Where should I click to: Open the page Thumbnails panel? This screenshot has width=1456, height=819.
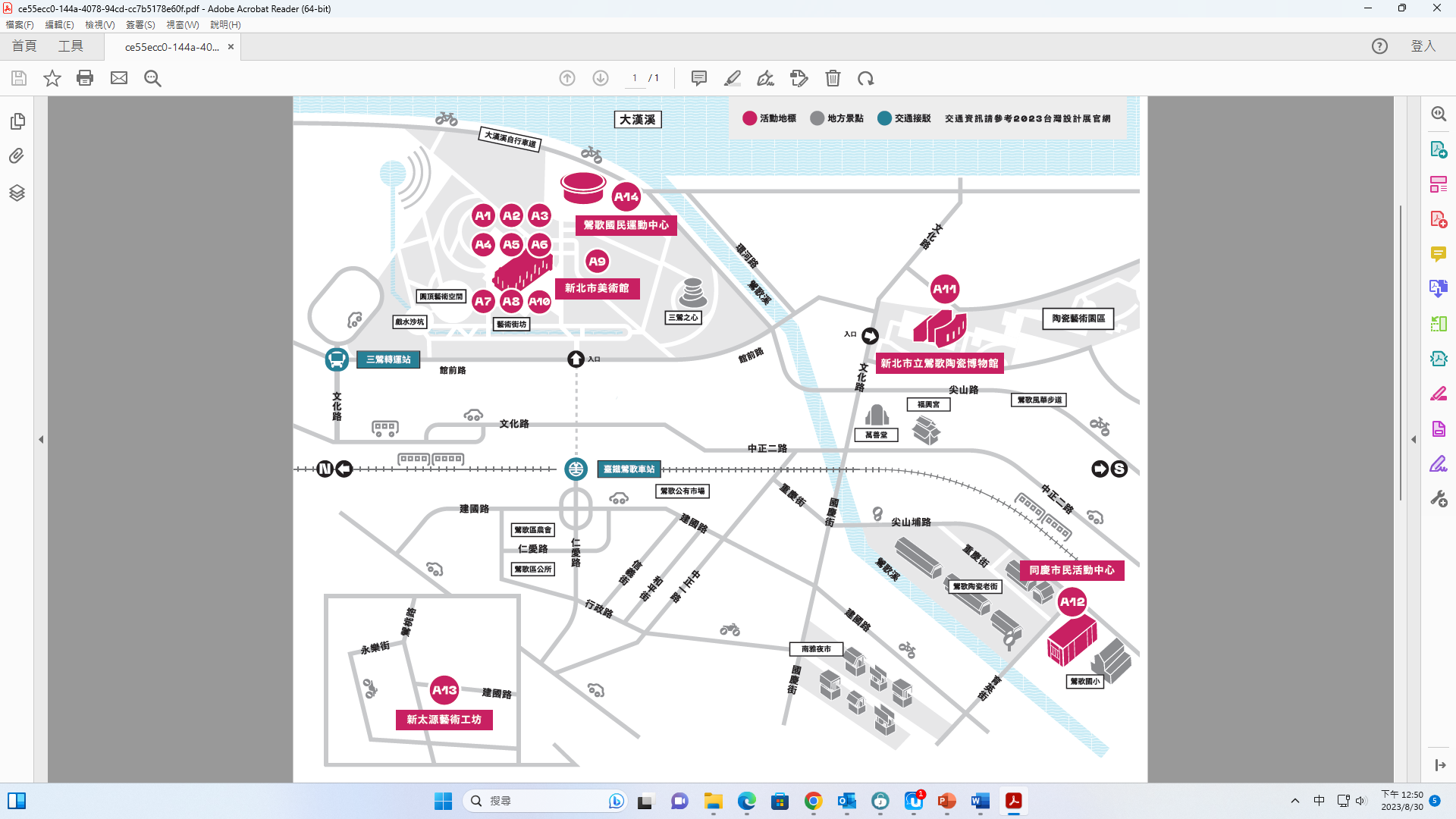tap(17, 121)
